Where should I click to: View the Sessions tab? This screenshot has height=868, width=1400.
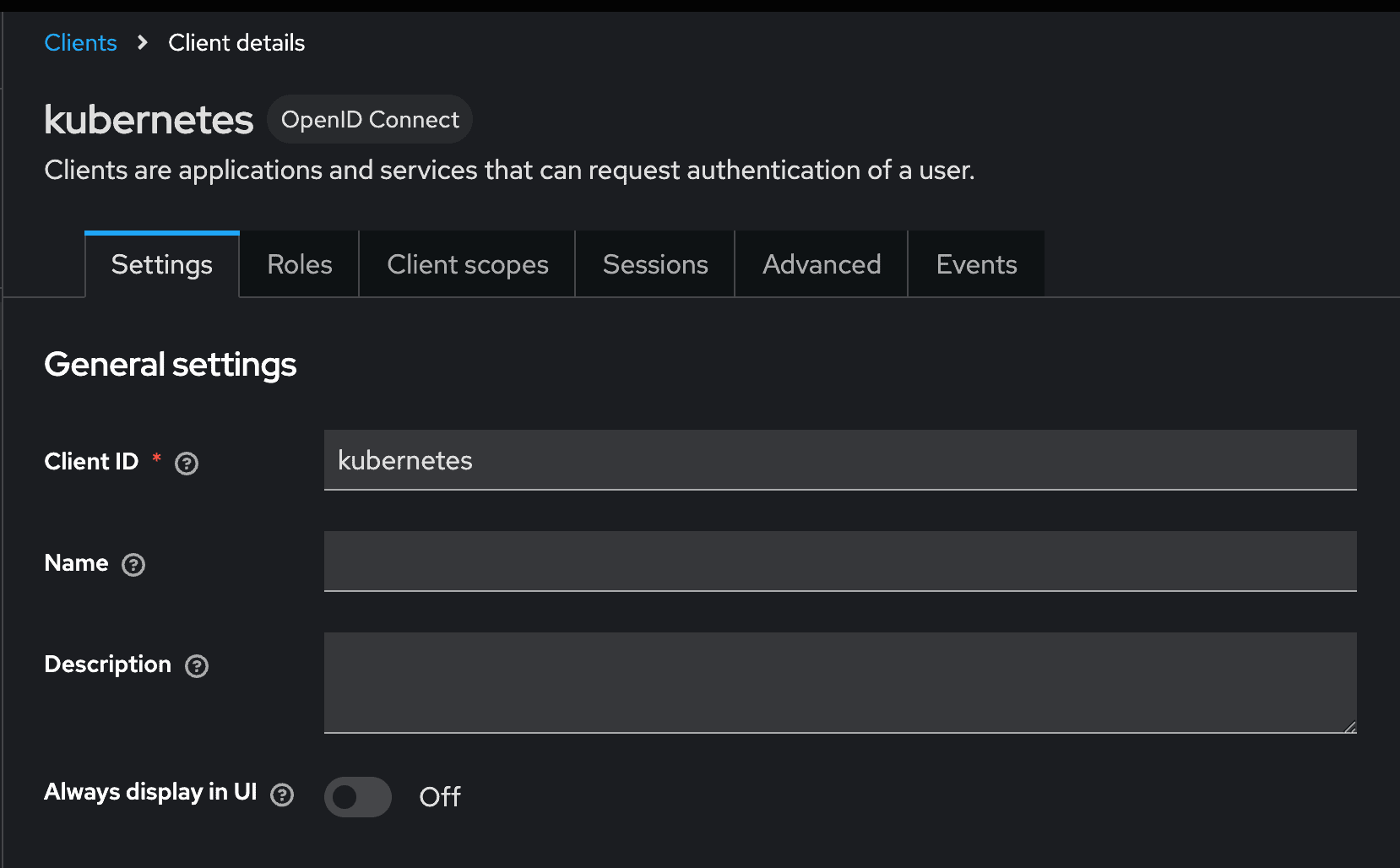[x=655, y=264]
